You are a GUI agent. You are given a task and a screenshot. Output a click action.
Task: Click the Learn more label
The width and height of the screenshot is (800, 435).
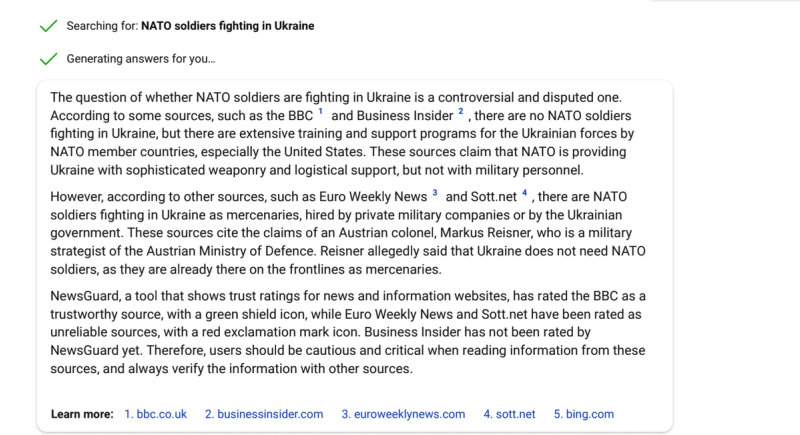(x=82, y=414)
